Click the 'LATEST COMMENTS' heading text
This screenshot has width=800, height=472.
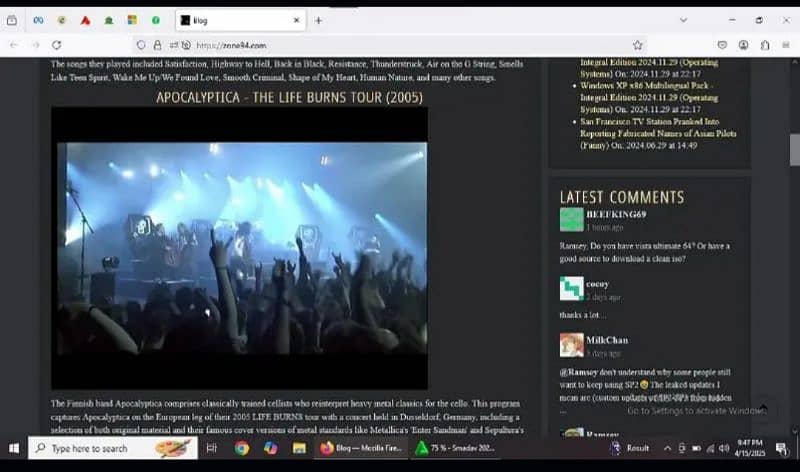(622, 197)
